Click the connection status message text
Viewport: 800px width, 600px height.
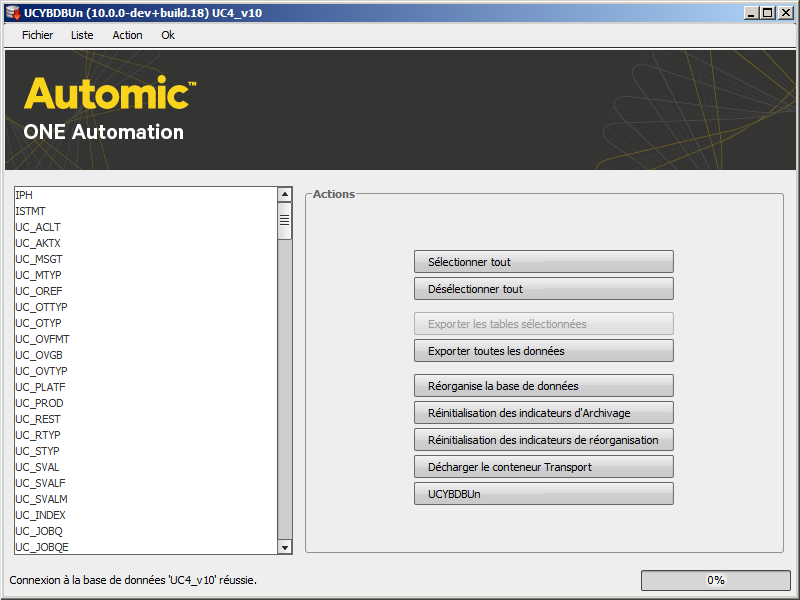[x=133, y=580]
